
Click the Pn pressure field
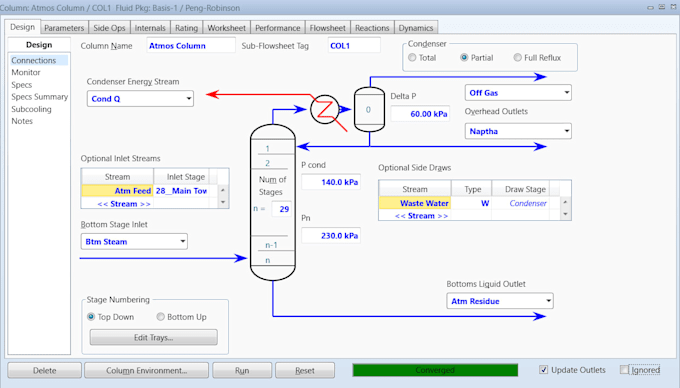point(331,236)
